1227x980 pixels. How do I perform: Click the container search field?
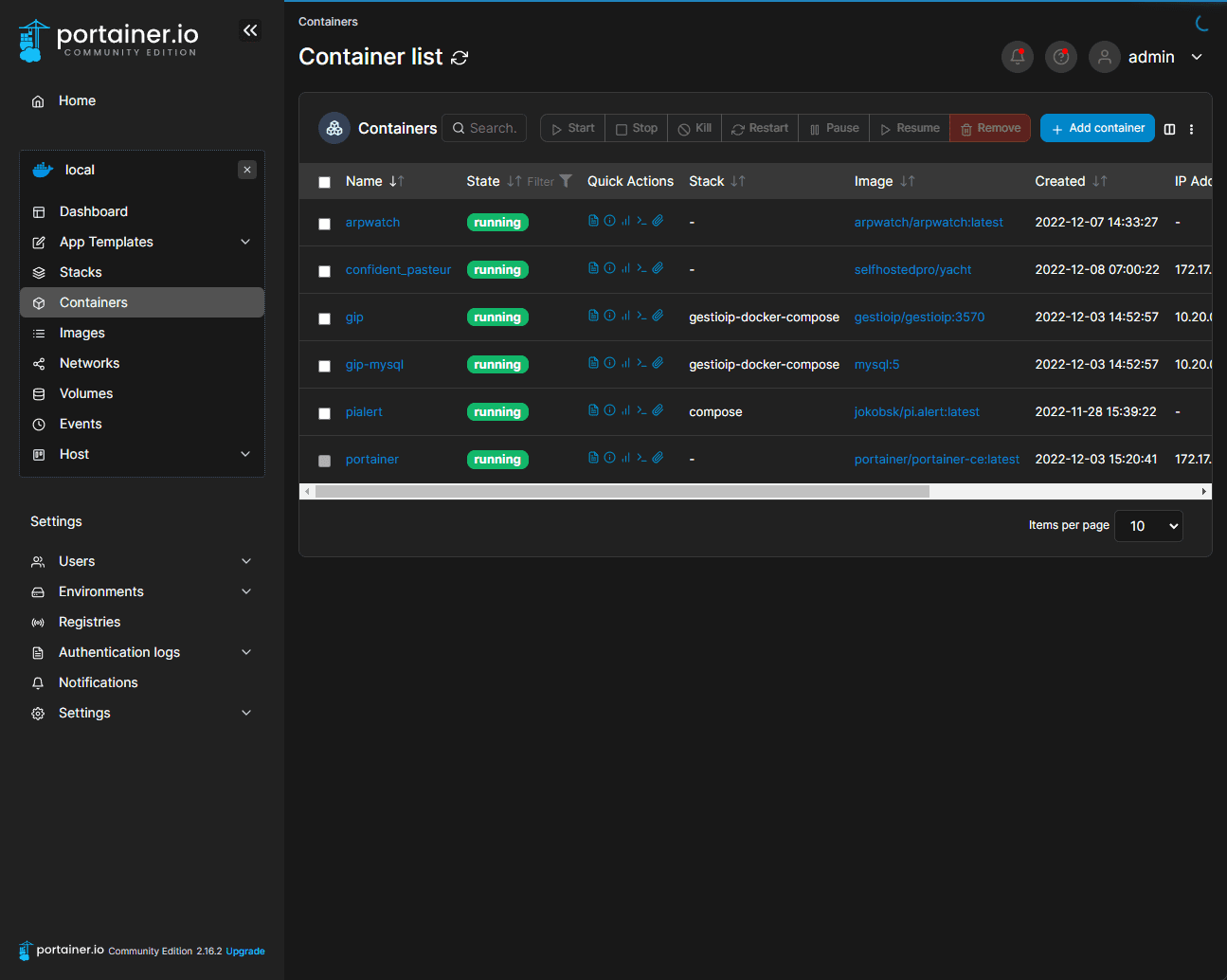coord(491,128)
